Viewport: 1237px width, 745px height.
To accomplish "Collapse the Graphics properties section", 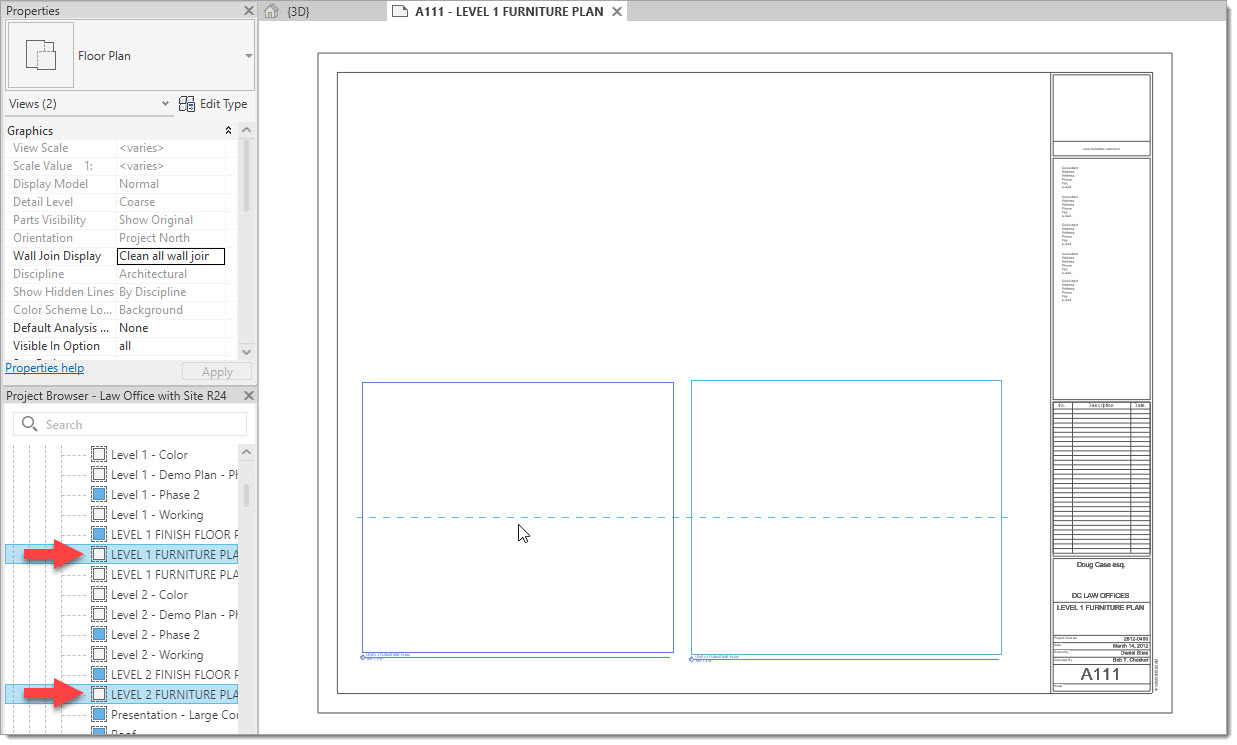I will tap(228, 131).
